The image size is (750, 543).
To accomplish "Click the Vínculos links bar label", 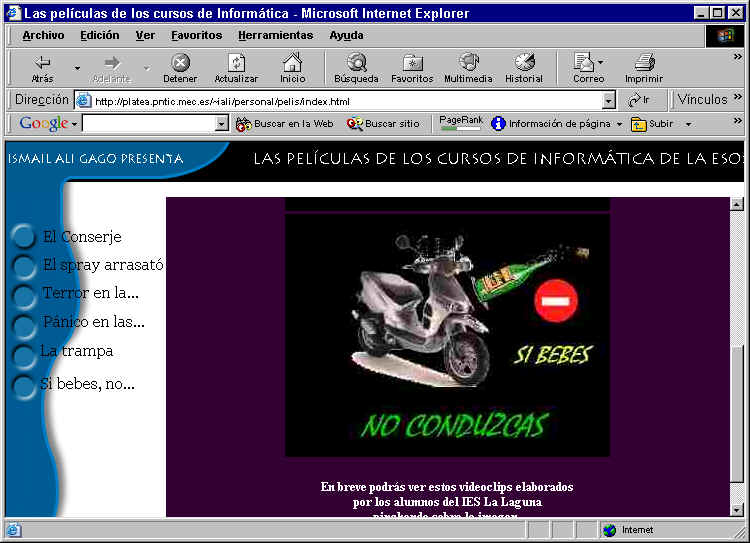I will click(x=702, y=100).
